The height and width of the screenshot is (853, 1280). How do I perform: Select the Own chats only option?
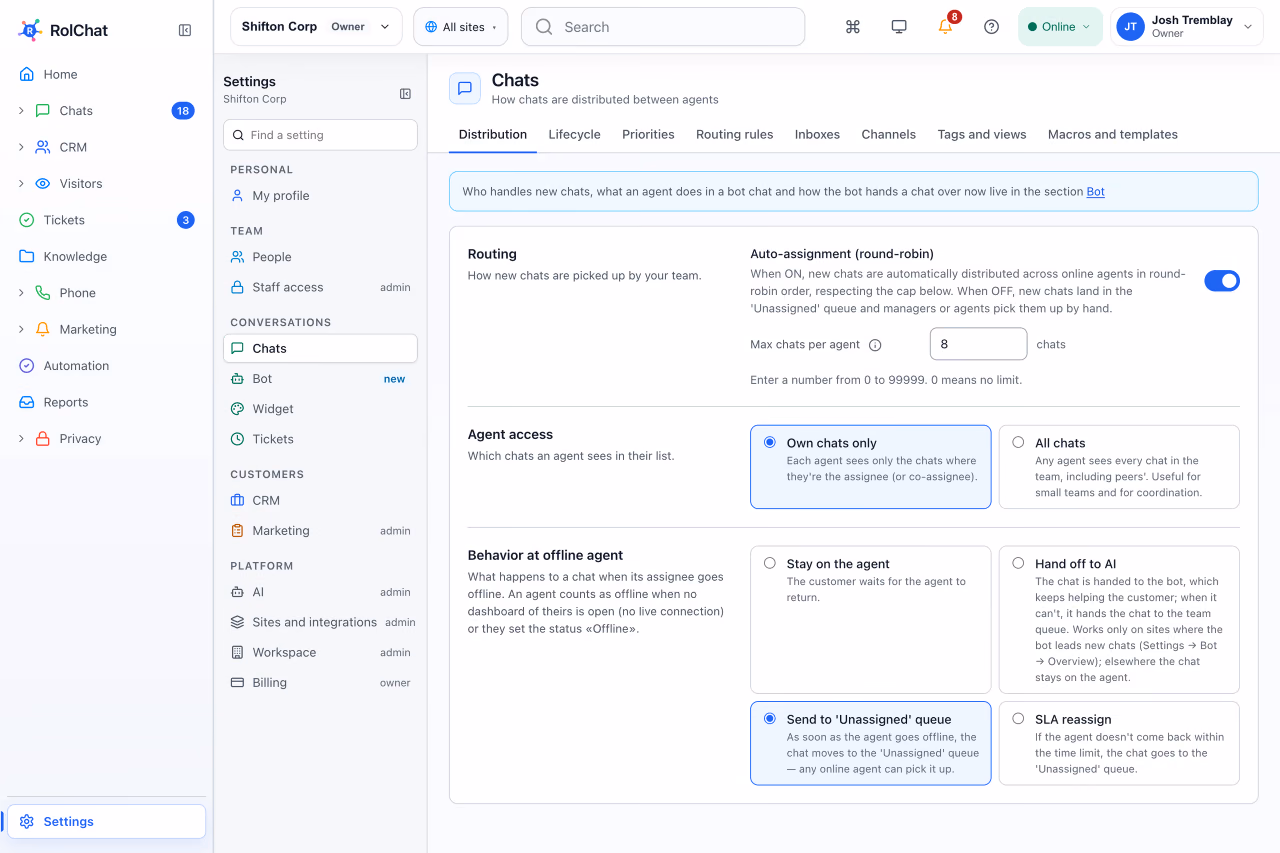click(x=871, y=467)
